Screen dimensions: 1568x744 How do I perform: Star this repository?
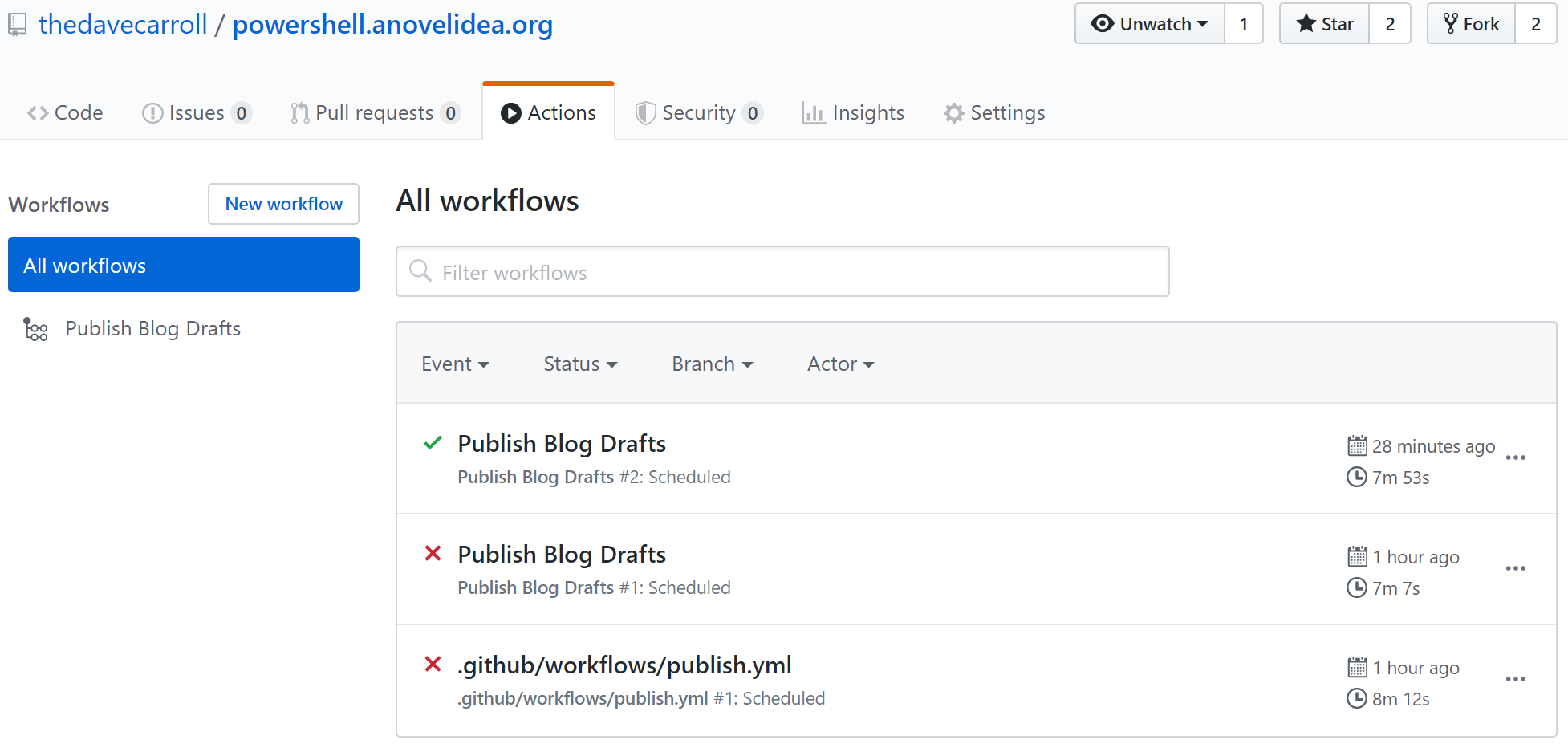1324,24
